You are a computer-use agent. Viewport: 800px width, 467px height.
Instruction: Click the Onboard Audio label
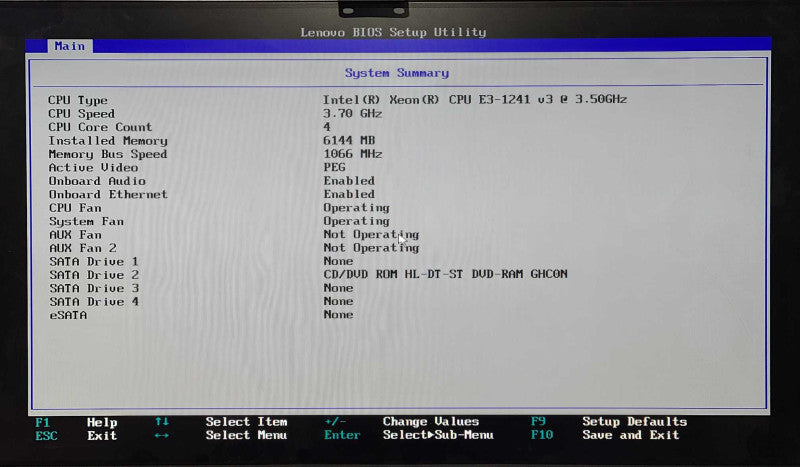(x=97, y=181)
